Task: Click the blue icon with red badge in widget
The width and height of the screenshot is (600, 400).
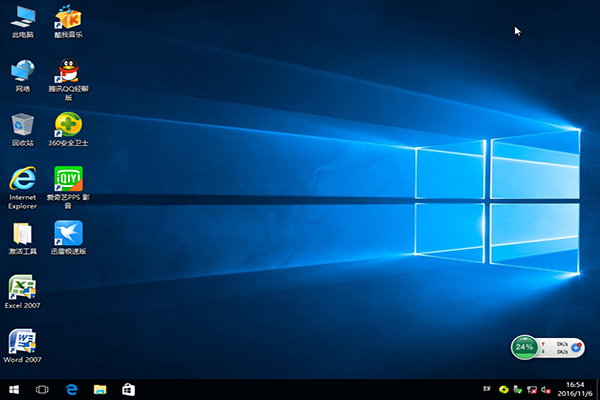Action: click(576, 348)
